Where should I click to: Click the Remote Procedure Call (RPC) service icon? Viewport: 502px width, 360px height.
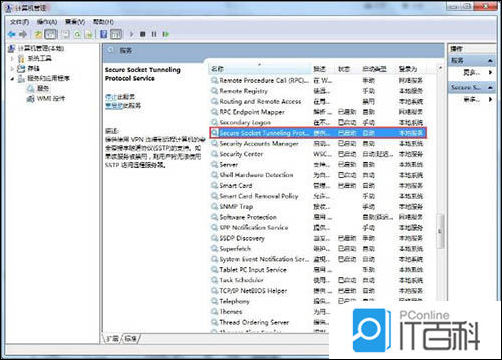[x=214, y=80]
